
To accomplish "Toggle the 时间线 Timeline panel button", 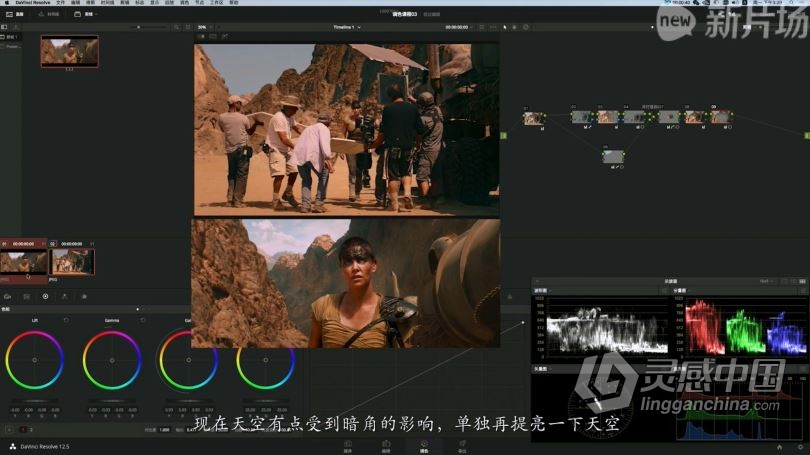I will coord(49,14).
